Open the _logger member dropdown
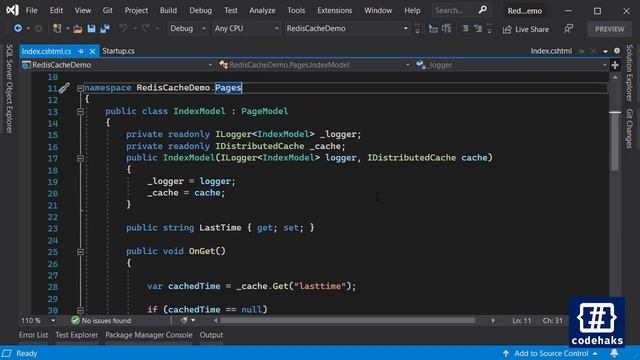640x360 pixels. 511,65
